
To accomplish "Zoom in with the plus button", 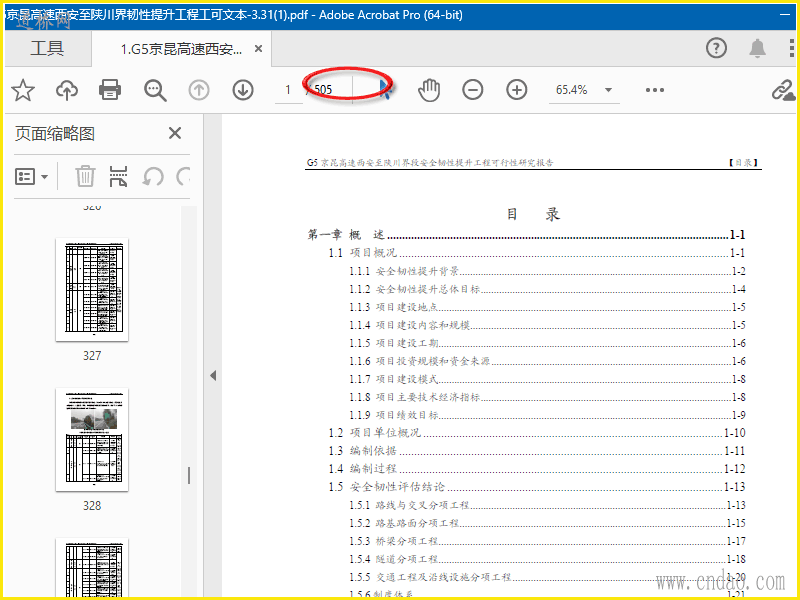I will pos(517,90).
